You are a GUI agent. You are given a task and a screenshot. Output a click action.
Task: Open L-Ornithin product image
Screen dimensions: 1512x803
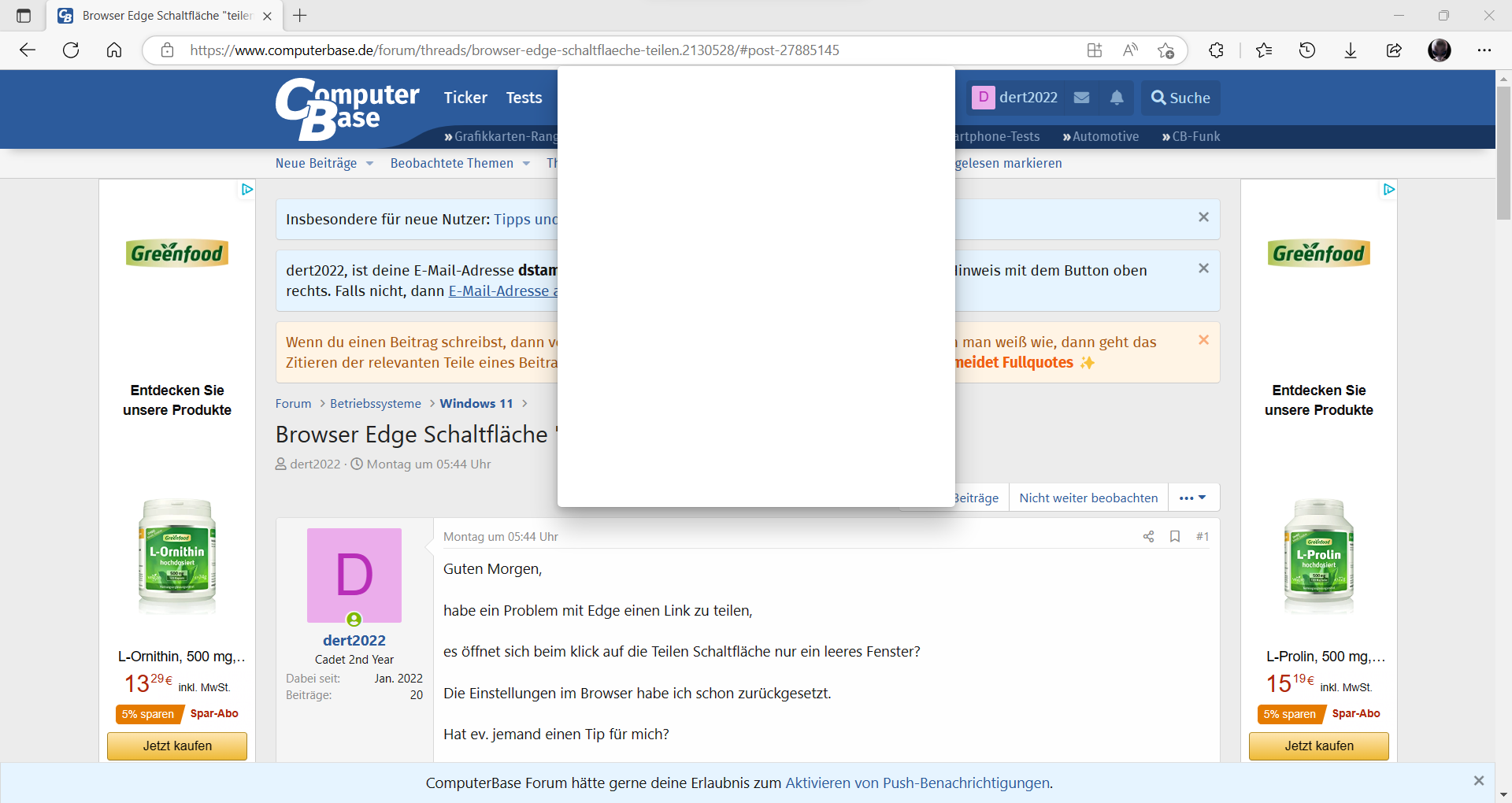click(177, 556)
